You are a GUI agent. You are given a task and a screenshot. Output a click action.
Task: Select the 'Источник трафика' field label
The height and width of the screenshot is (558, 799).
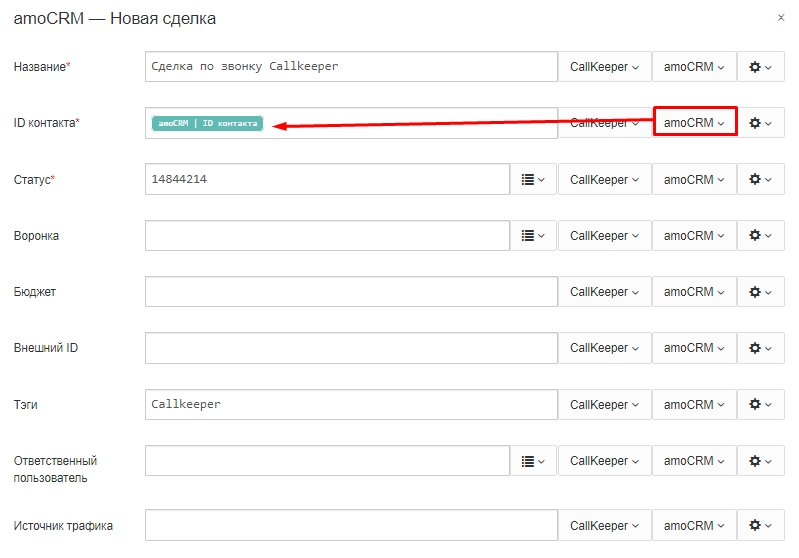click(63, 526)
